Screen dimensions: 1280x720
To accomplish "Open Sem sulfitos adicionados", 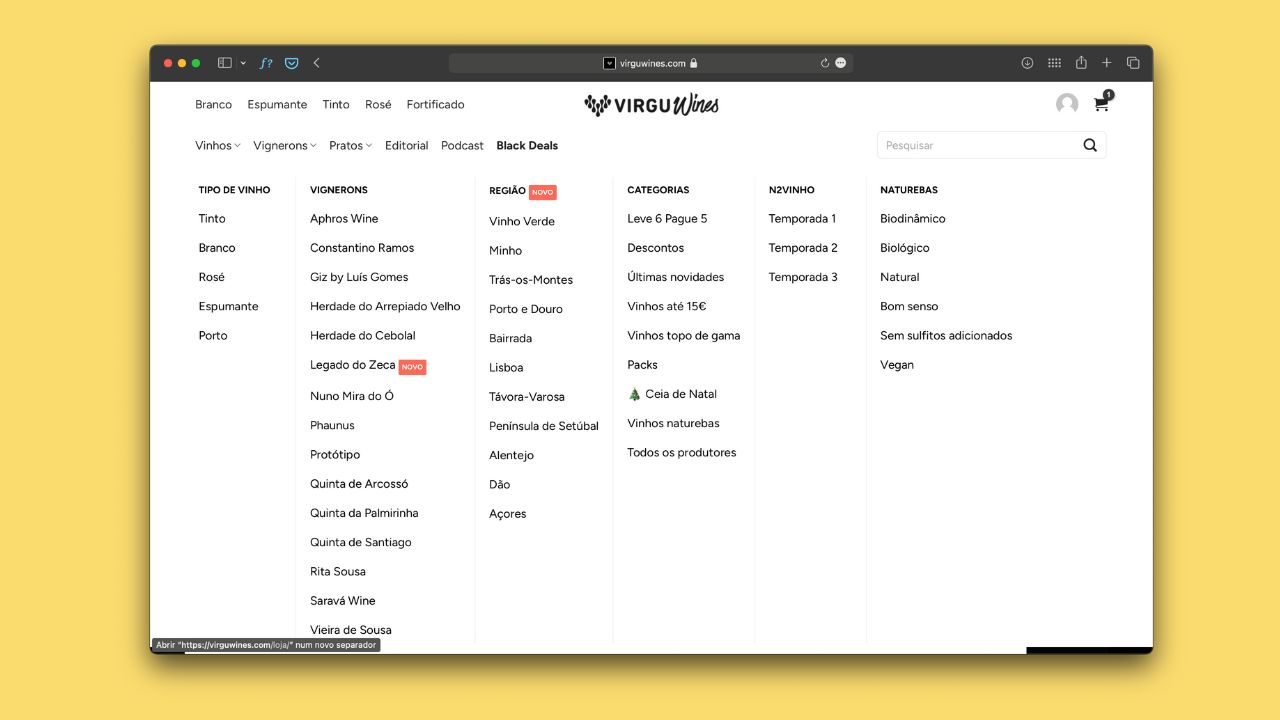I will click(x=946, y=335).
